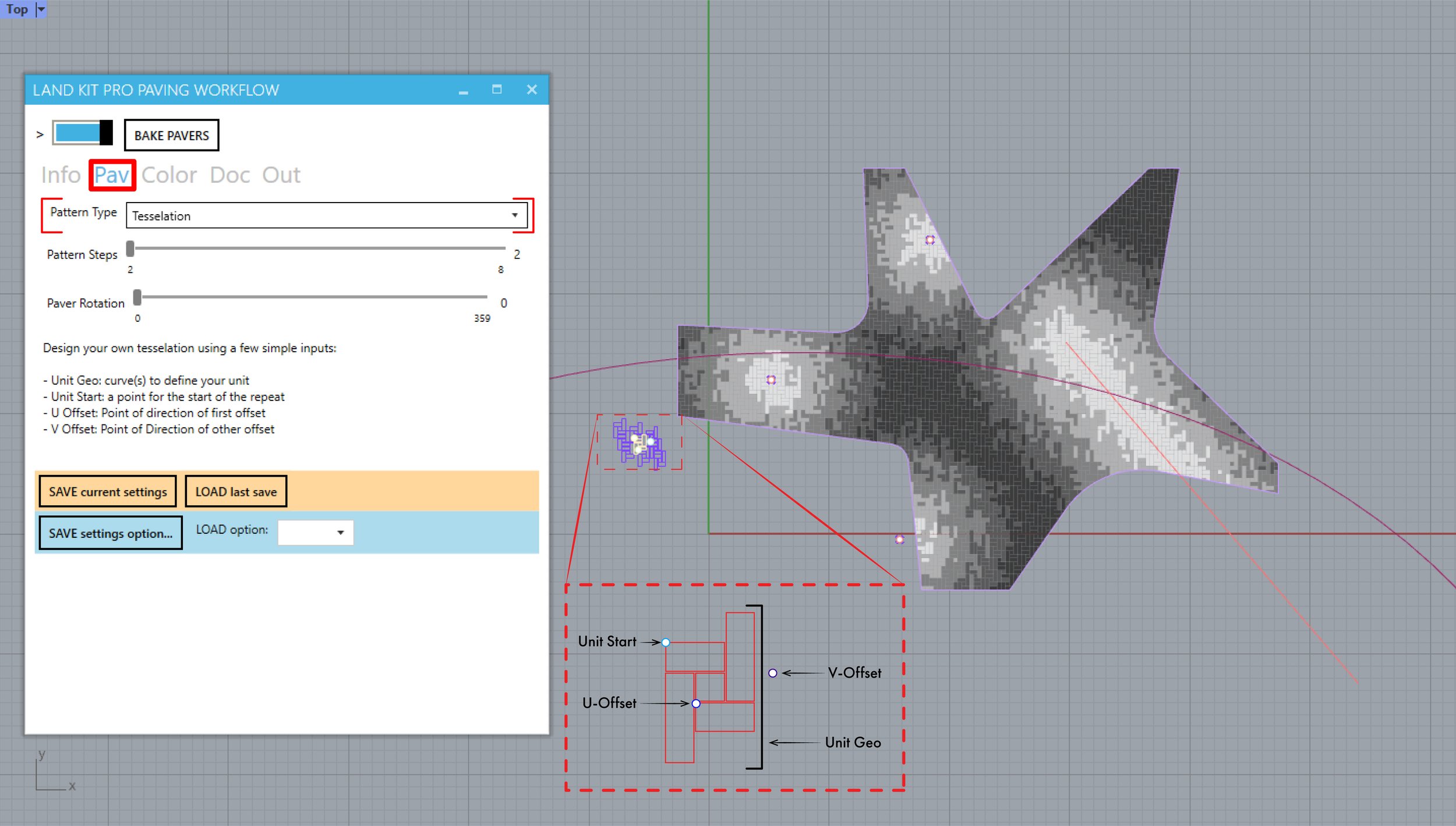Expand LOAD option dropdown
This screenshot has width=1456, height=826.
(x=340, y=531)
